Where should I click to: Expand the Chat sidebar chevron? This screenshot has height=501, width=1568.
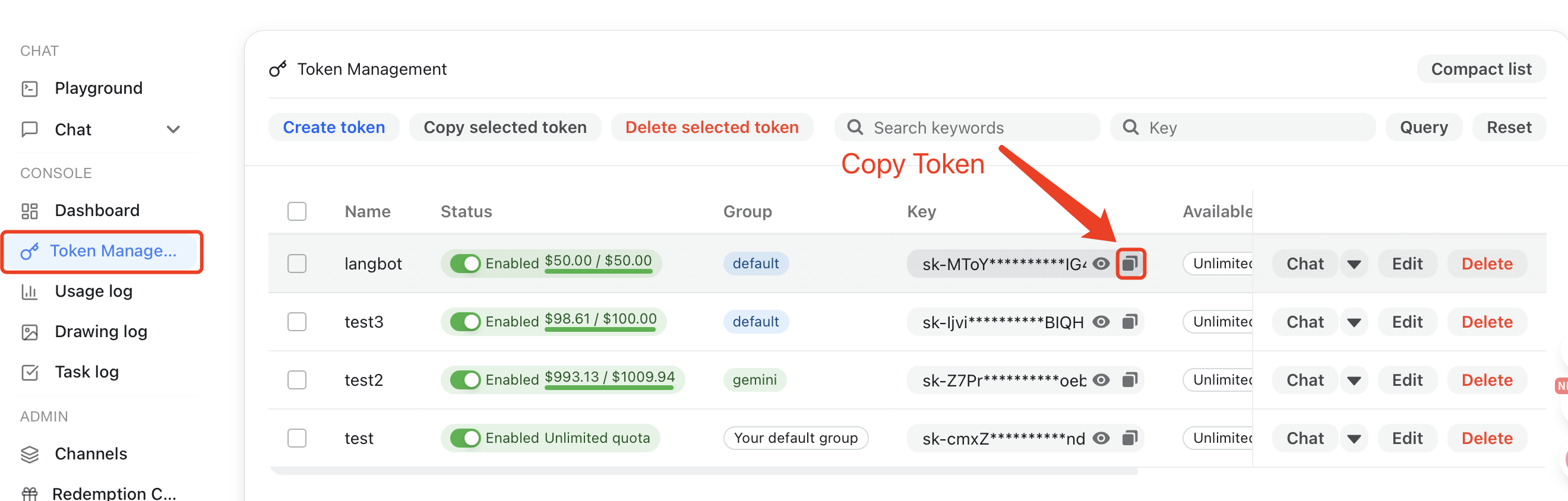[x=173, y=129]
